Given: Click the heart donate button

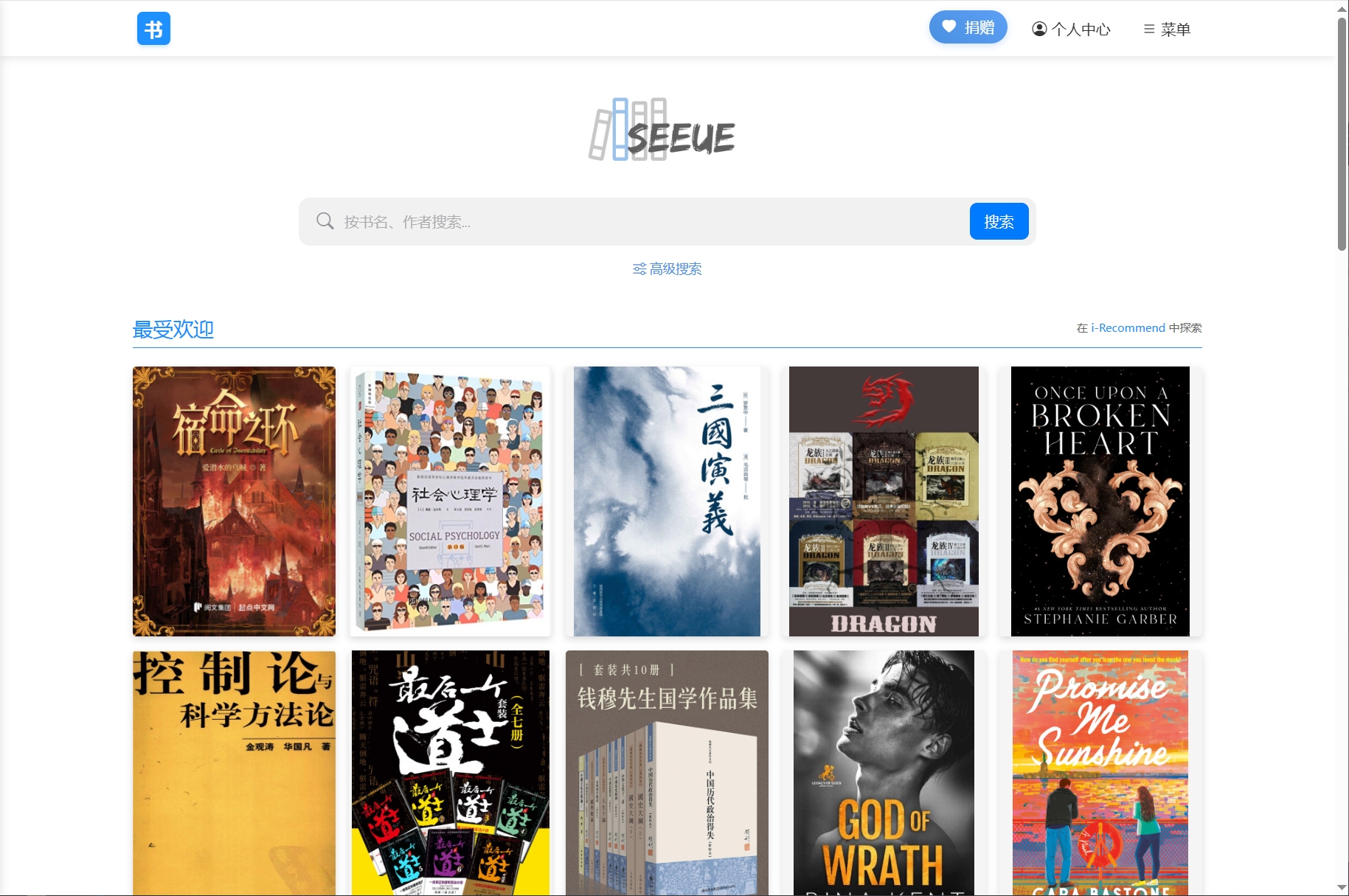Looking at the screenshot, I should point(968,27).
